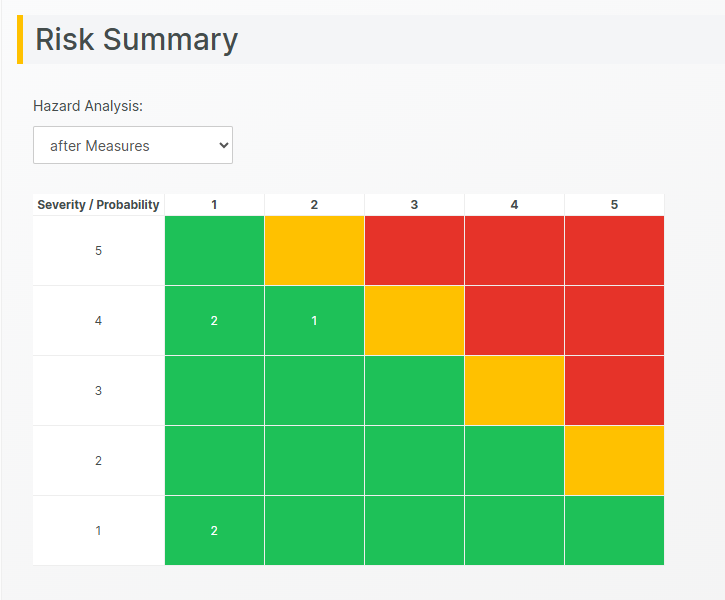Screen dimensions: 725x600
Task: Click red cell at severity 5, probability 5
Action: (614, 251)
